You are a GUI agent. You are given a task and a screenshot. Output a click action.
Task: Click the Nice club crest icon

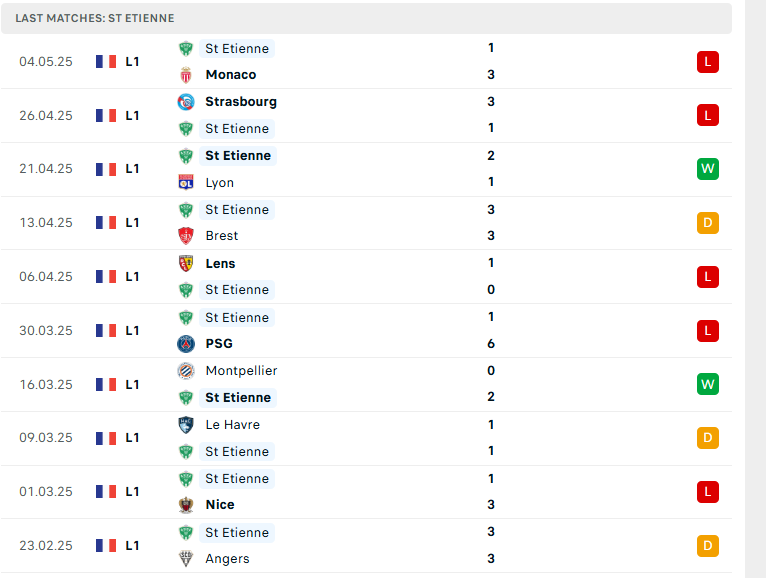[x=186, y=504]
